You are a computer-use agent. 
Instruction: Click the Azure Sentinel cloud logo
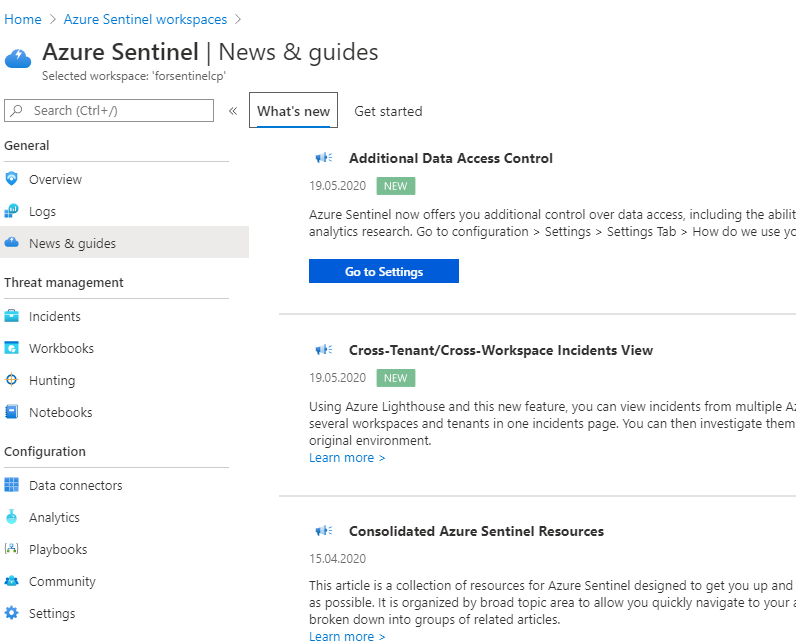18,58
